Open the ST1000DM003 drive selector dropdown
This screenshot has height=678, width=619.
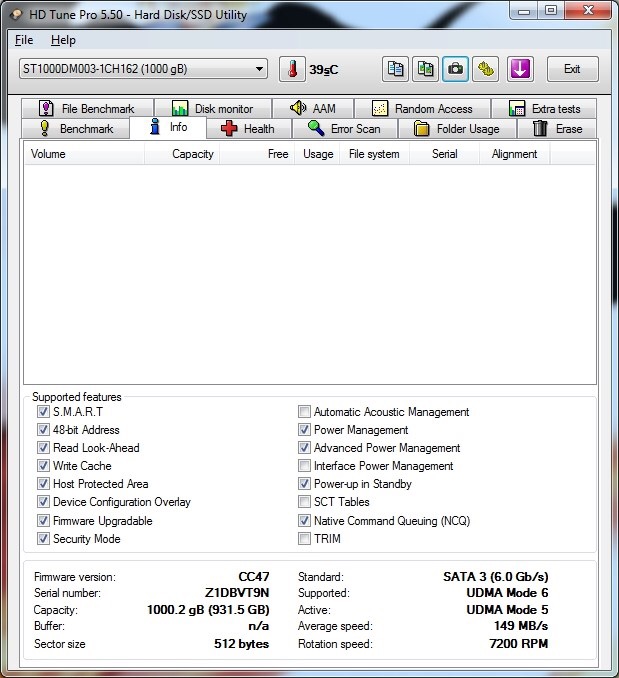[x=143, y=69]
